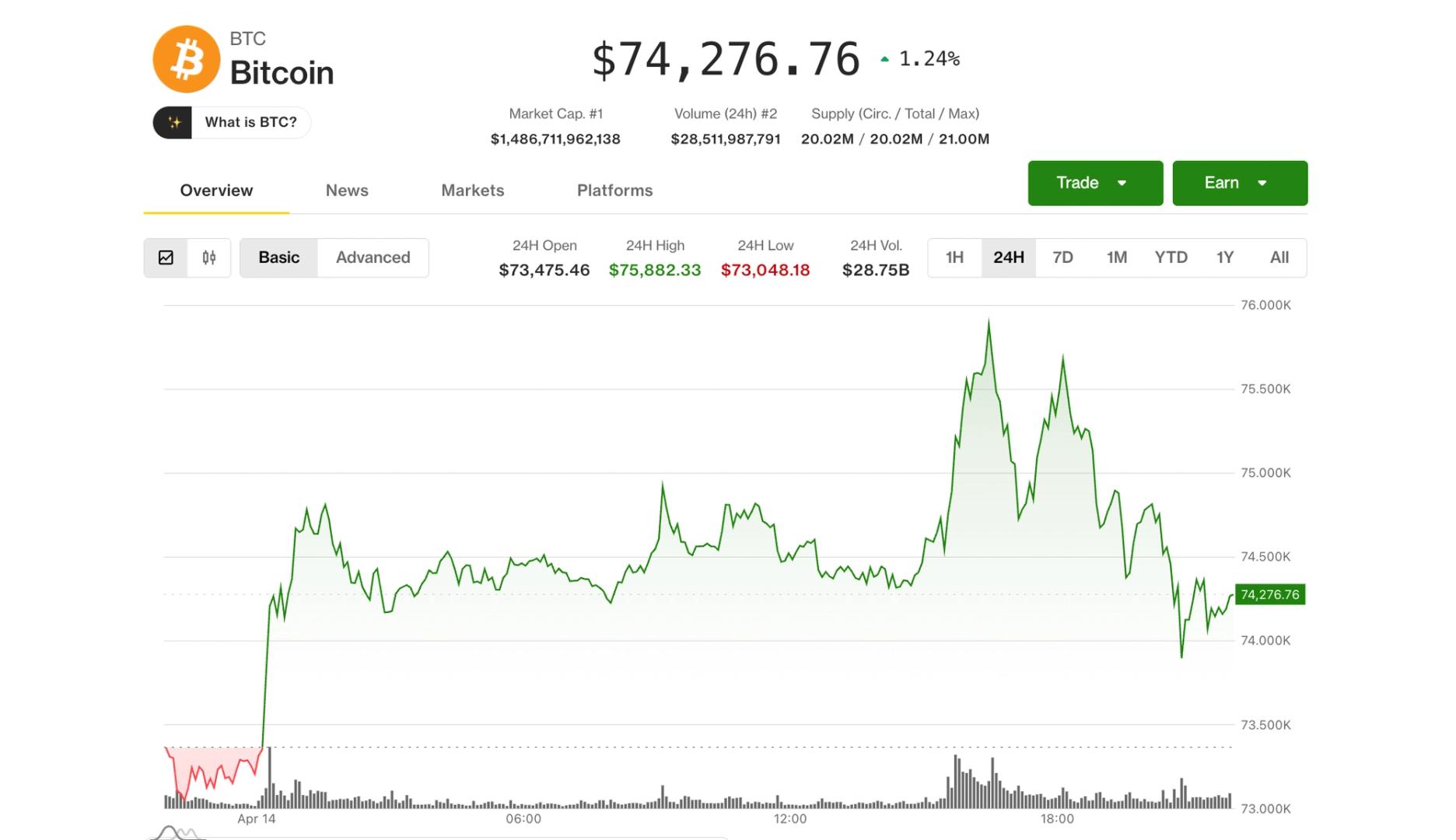Select the All timeframe
The image size is (1456, 840).
pos(1279,257)
